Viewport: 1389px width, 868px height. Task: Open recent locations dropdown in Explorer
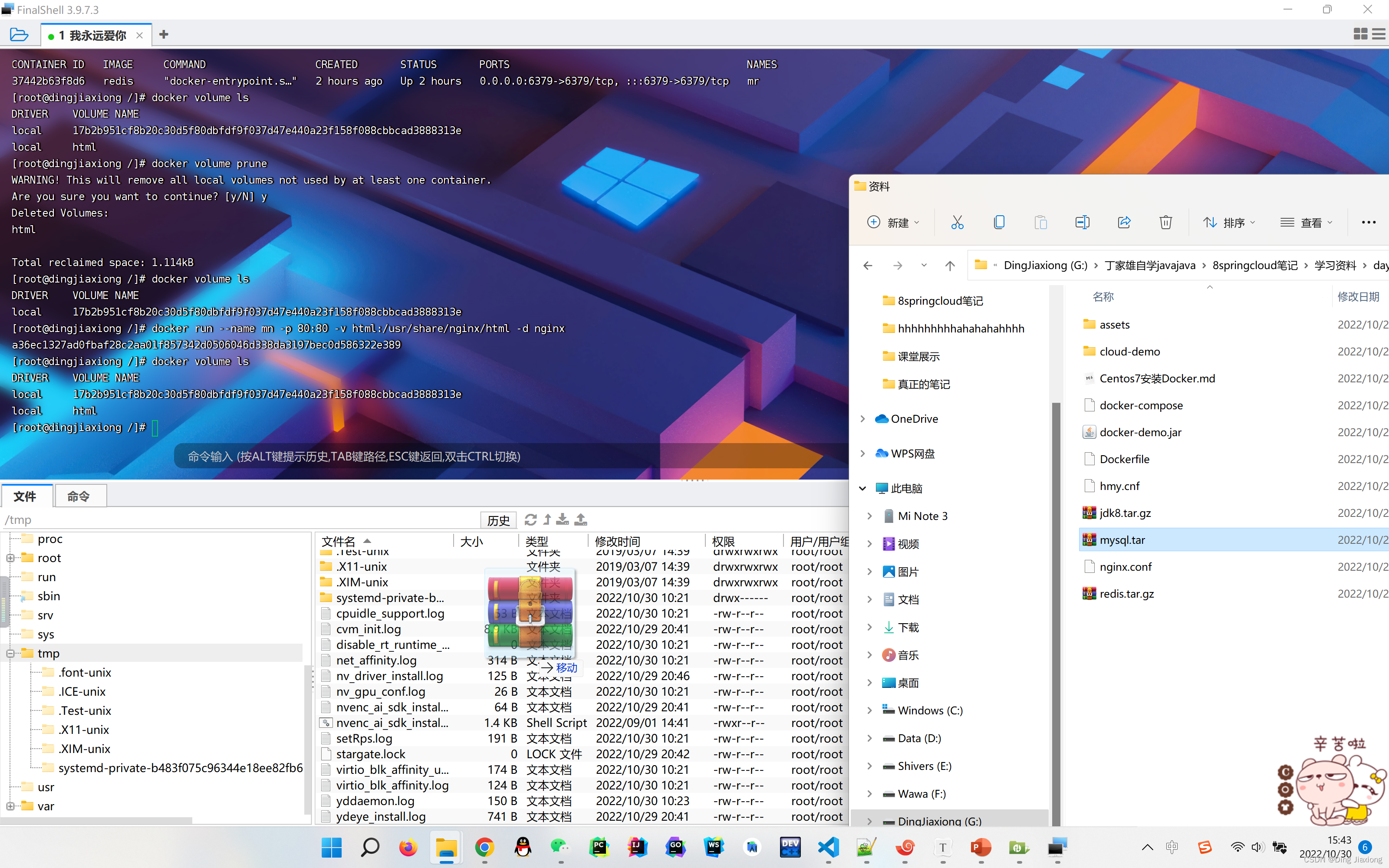pos(924,265)
